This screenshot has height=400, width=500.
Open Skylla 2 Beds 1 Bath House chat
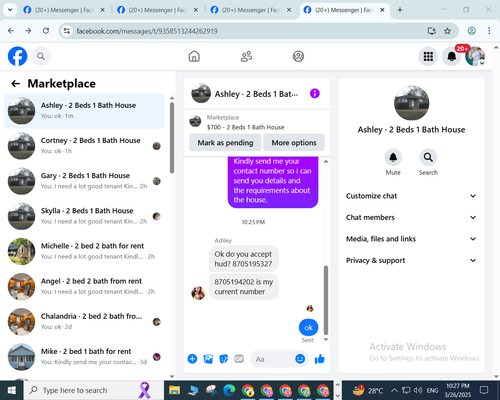coord(84,216)
